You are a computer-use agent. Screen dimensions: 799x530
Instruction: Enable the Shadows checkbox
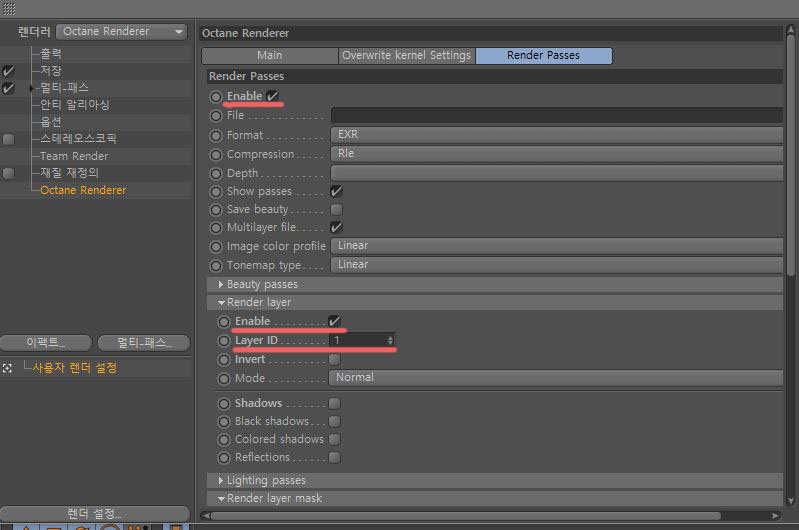(x=334, y=404)
